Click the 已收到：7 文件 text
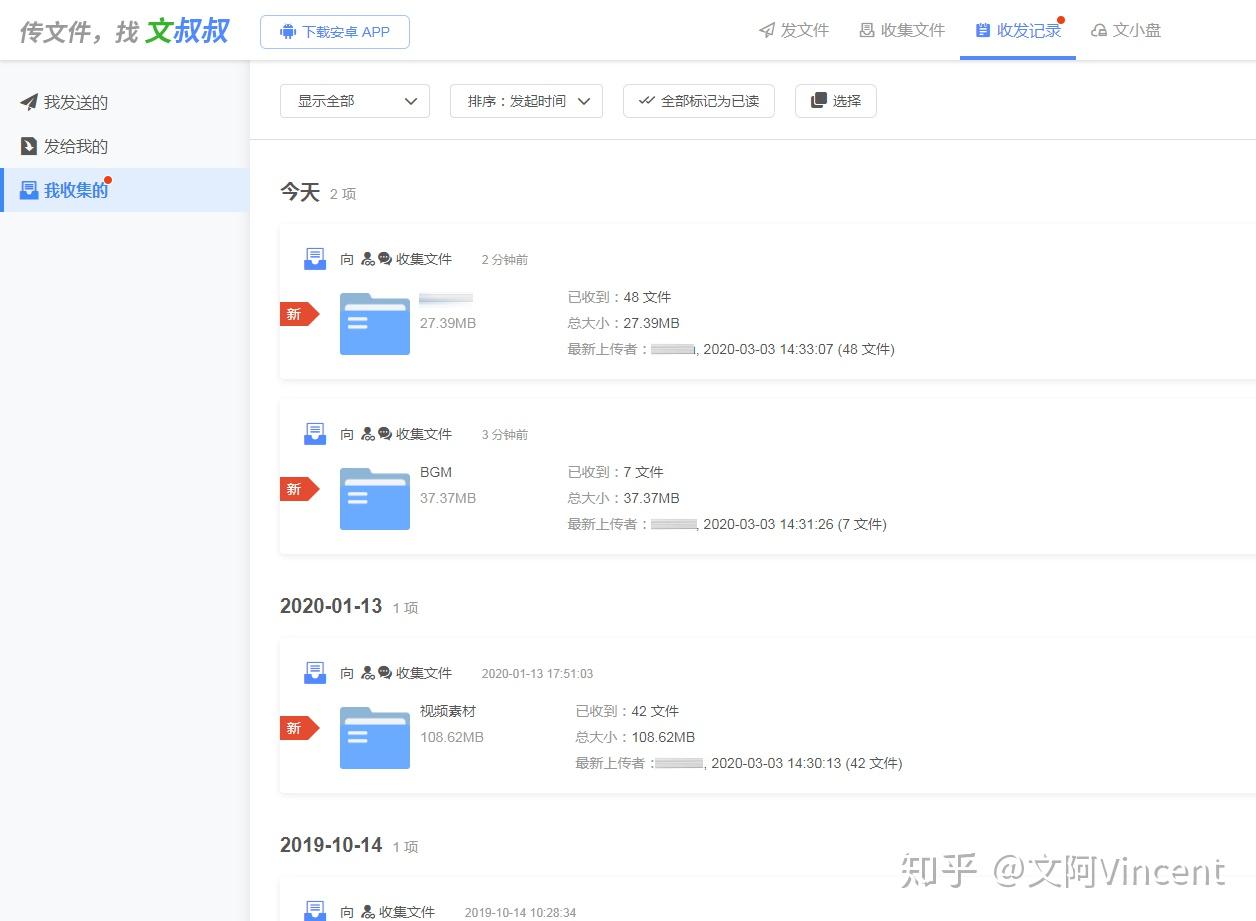Screen dimensions: 1256x921 (615, 472)
